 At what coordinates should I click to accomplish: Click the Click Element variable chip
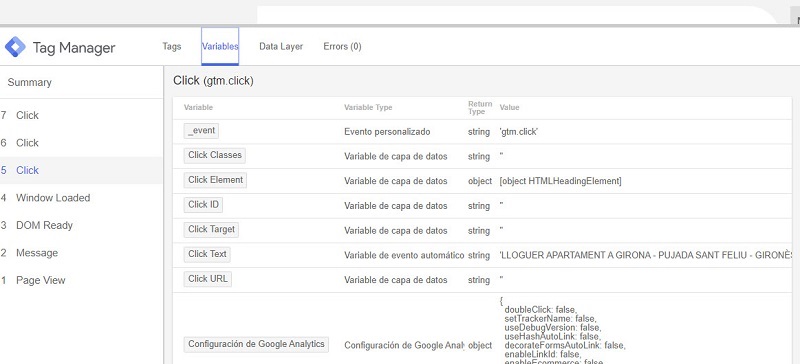[x=215, y=180]
